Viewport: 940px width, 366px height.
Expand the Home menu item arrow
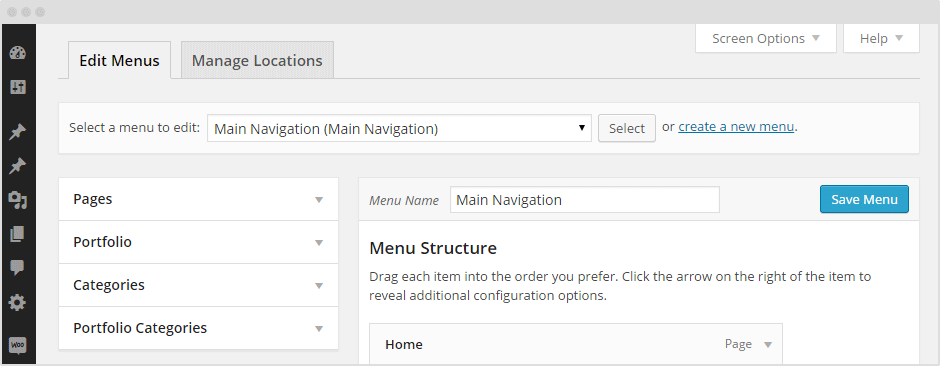click(768, 344)
